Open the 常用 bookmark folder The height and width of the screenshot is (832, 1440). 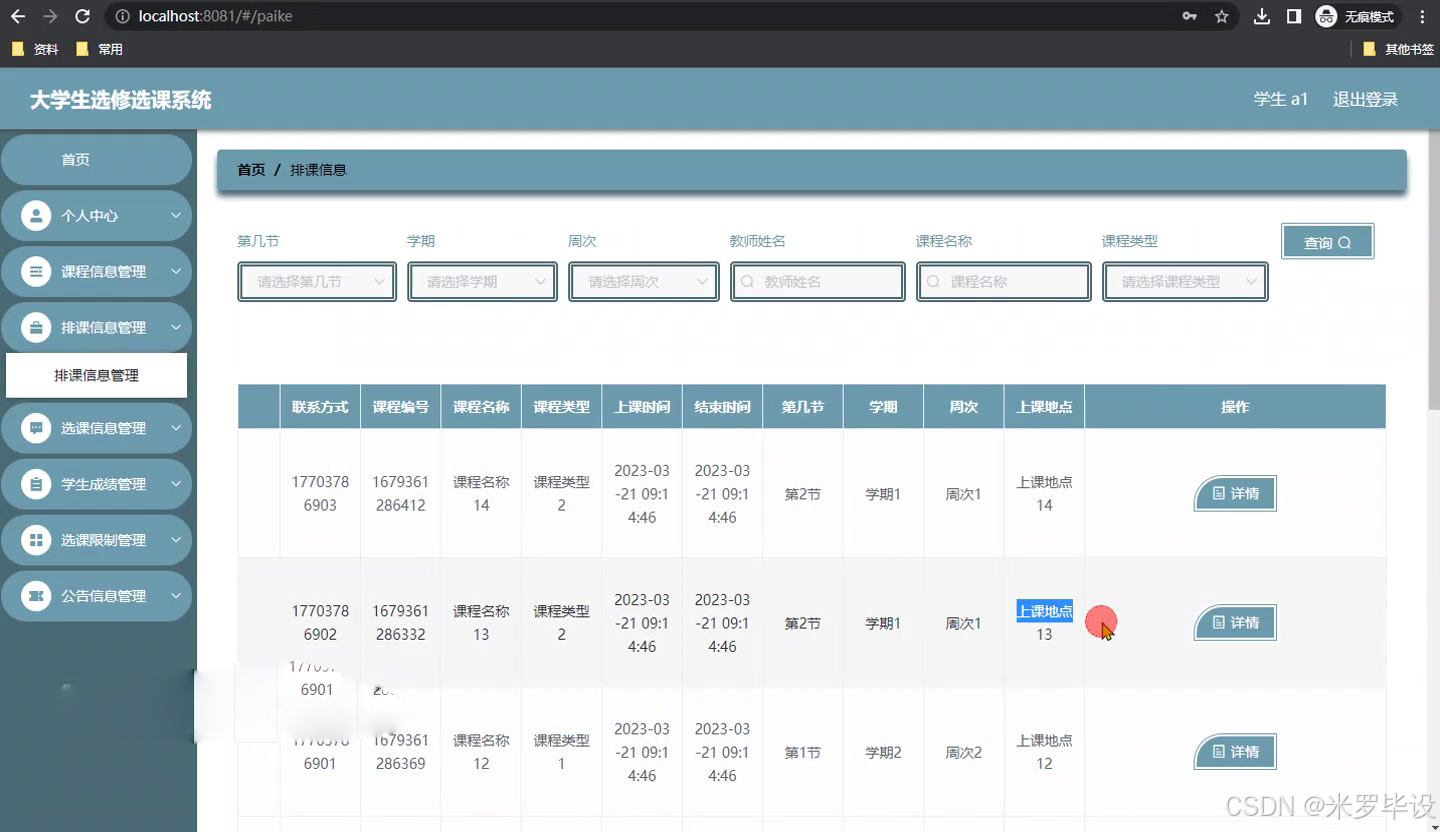tap(99, 49)
